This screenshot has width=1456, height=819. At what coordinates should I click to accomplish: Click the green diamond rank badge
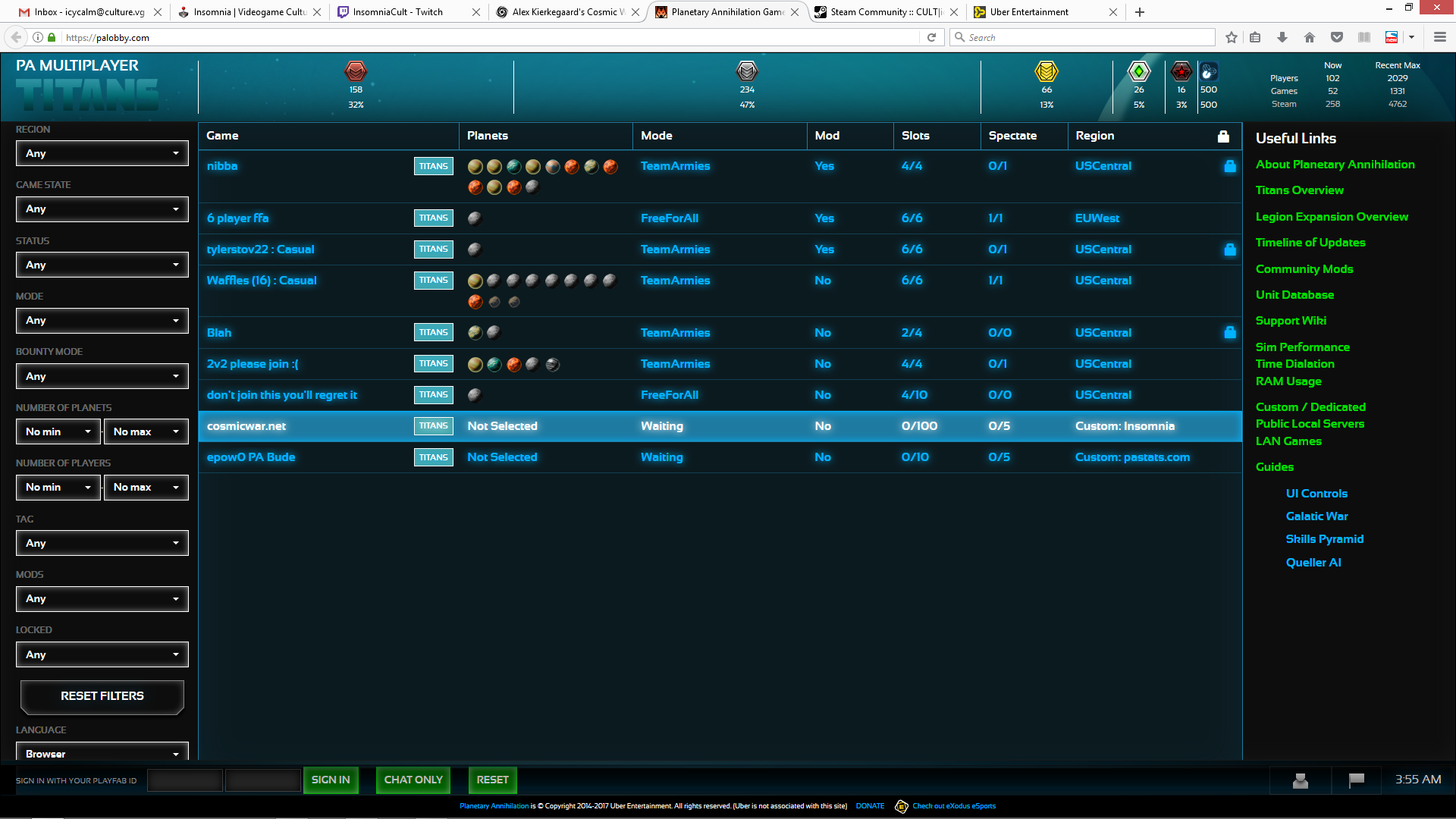click(x=1139, y=71)
